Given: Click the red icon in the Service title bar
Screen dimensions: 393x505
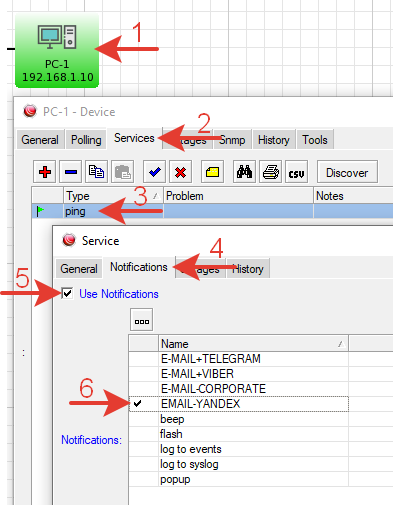Looking at the screenshot, I should coord(69,240).
